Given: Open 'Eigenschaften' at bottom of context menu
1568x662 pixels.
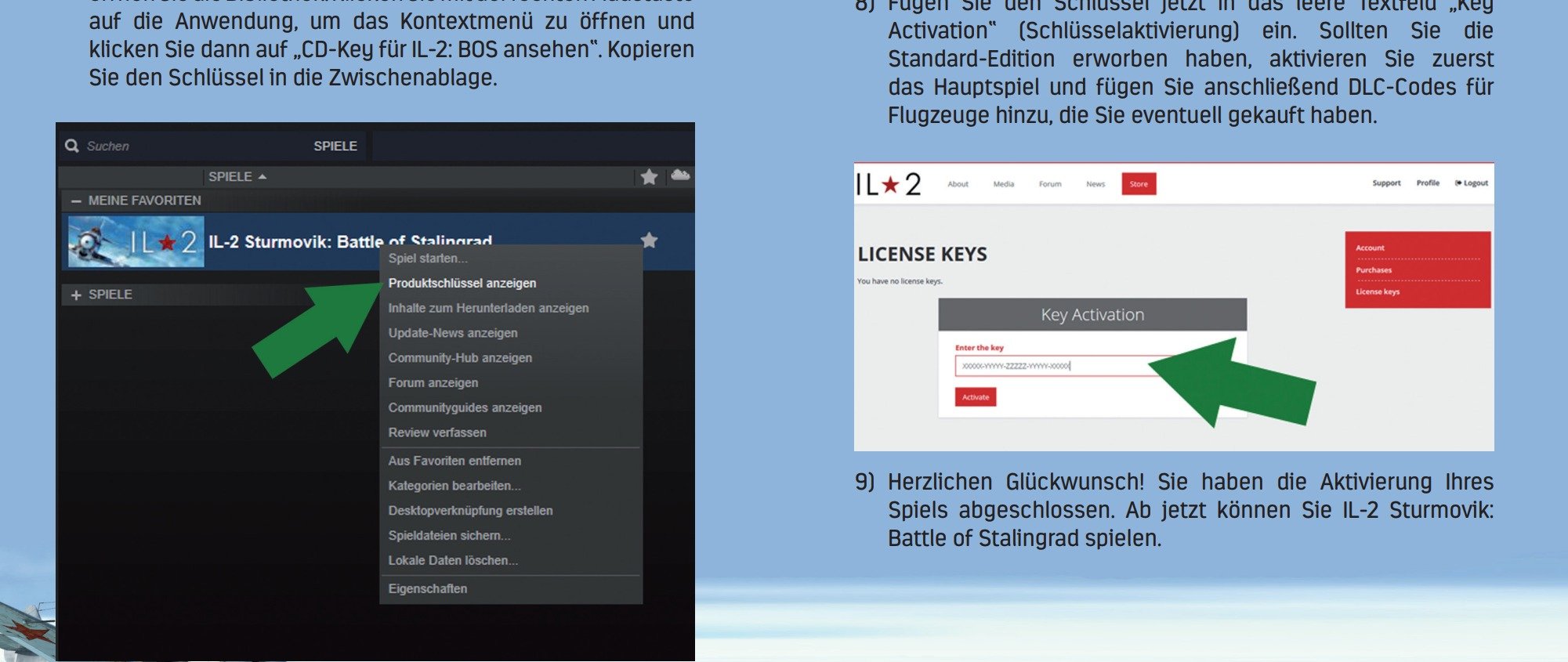Looking at the screenshot, I should [x=428, y=589].
